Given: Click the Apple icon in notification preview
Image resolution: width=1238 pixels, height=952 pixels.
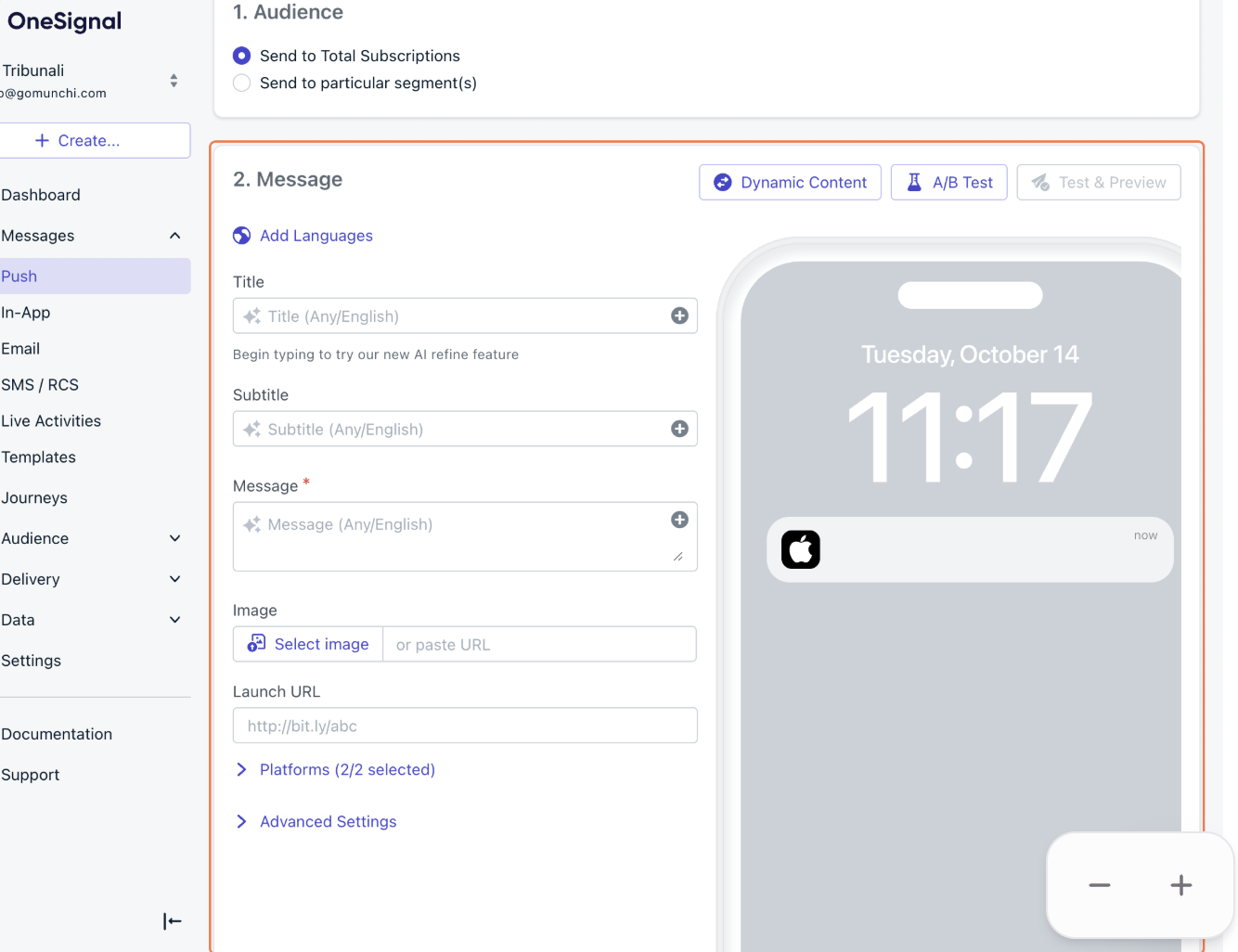Looking at the screenshot, I should (x=801, y=549).
